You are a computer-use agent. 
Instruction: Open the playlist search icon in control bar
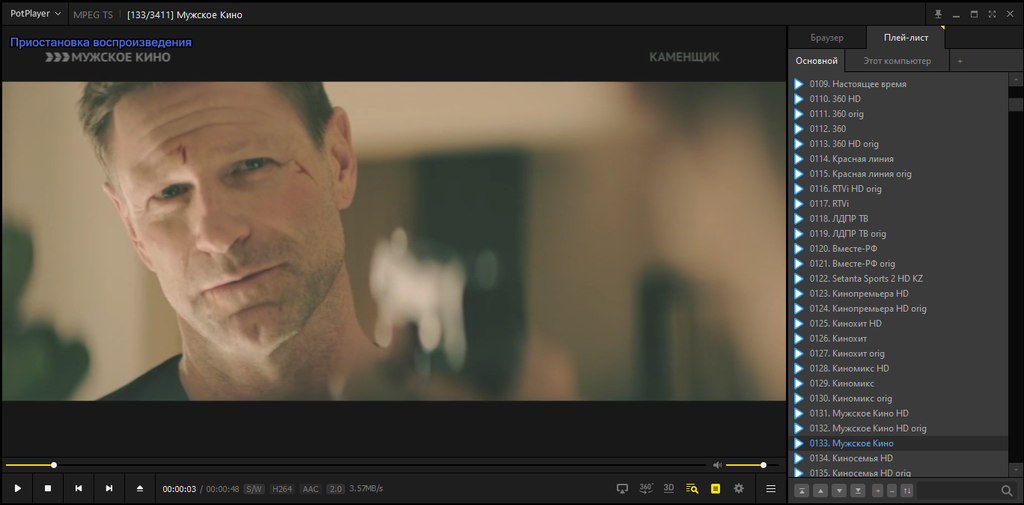pyautogui.click(x=692, y=488)
